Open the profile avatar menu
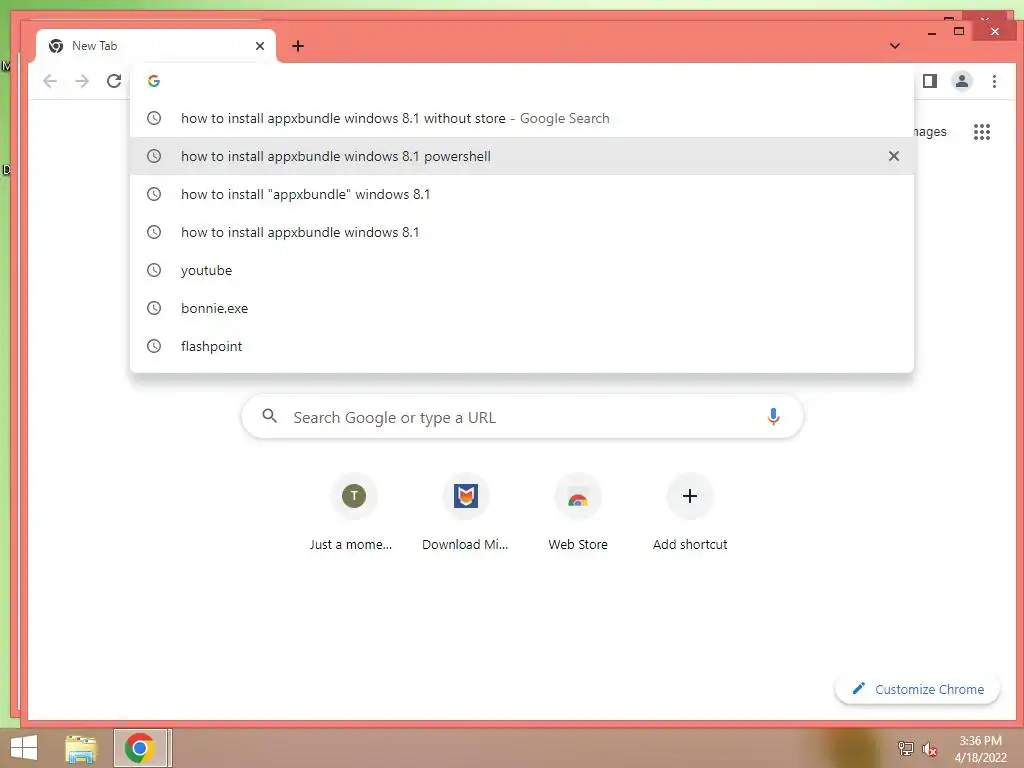Viewport: 1024px width, 768px height. 961,81
